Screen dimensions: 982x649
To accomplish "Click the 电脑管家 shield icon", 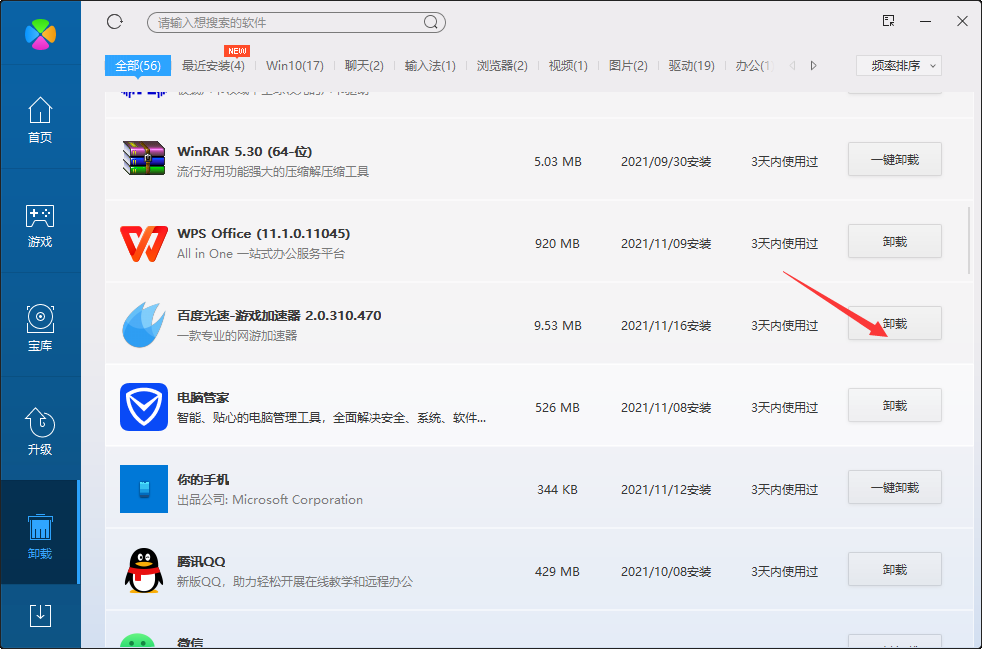I will 144,407.
